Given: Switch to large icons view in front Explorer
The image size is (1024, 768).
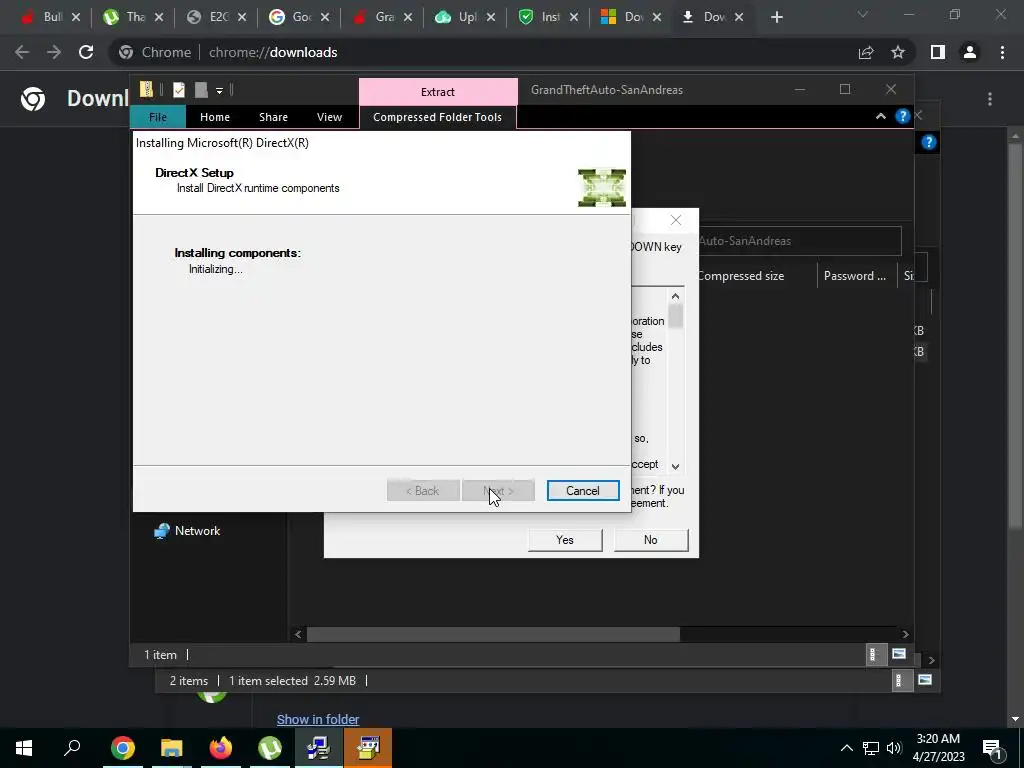Looking at the screenshot, I should pos(899,654).
